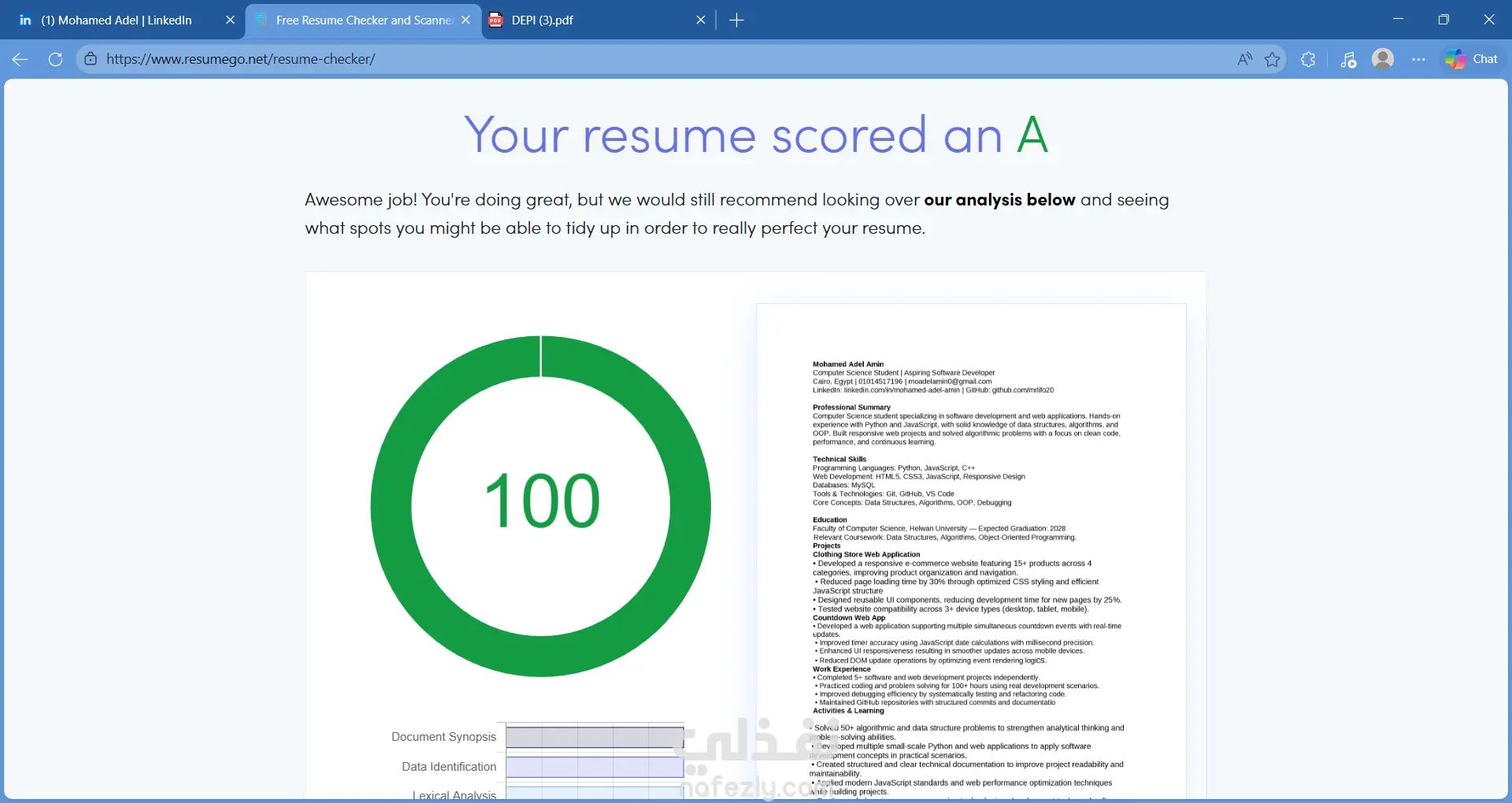Close the LinkedIn tab
This screenshot has width=1512, height=803.
tap(230, 20)
